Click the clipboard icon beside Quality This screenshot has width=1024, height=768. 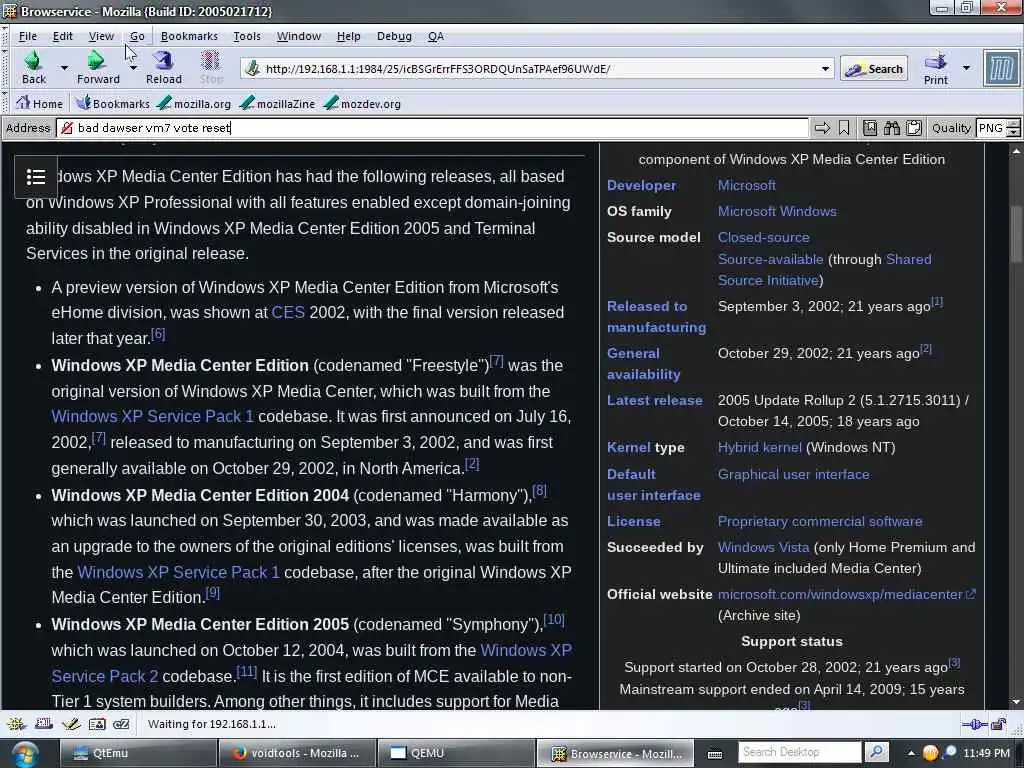(914, 128)
